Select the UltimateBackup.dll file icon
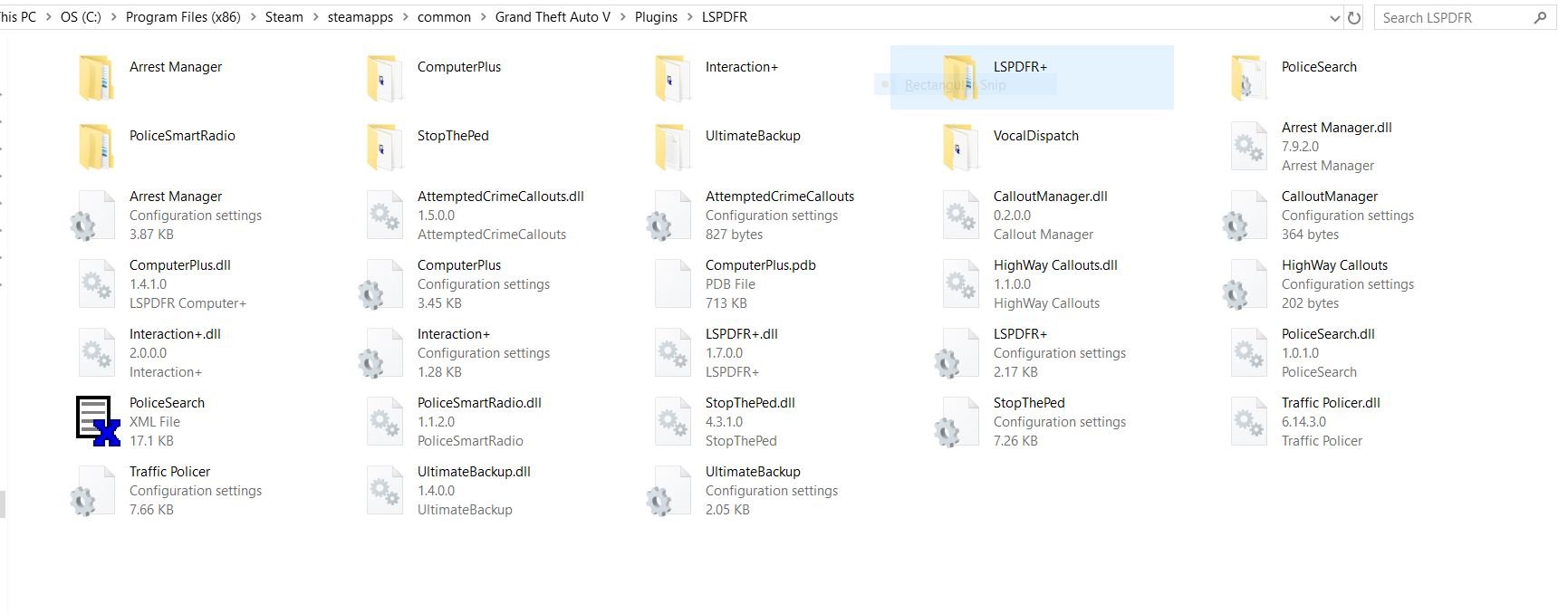 pyautogui.click(x=384, y=490)
